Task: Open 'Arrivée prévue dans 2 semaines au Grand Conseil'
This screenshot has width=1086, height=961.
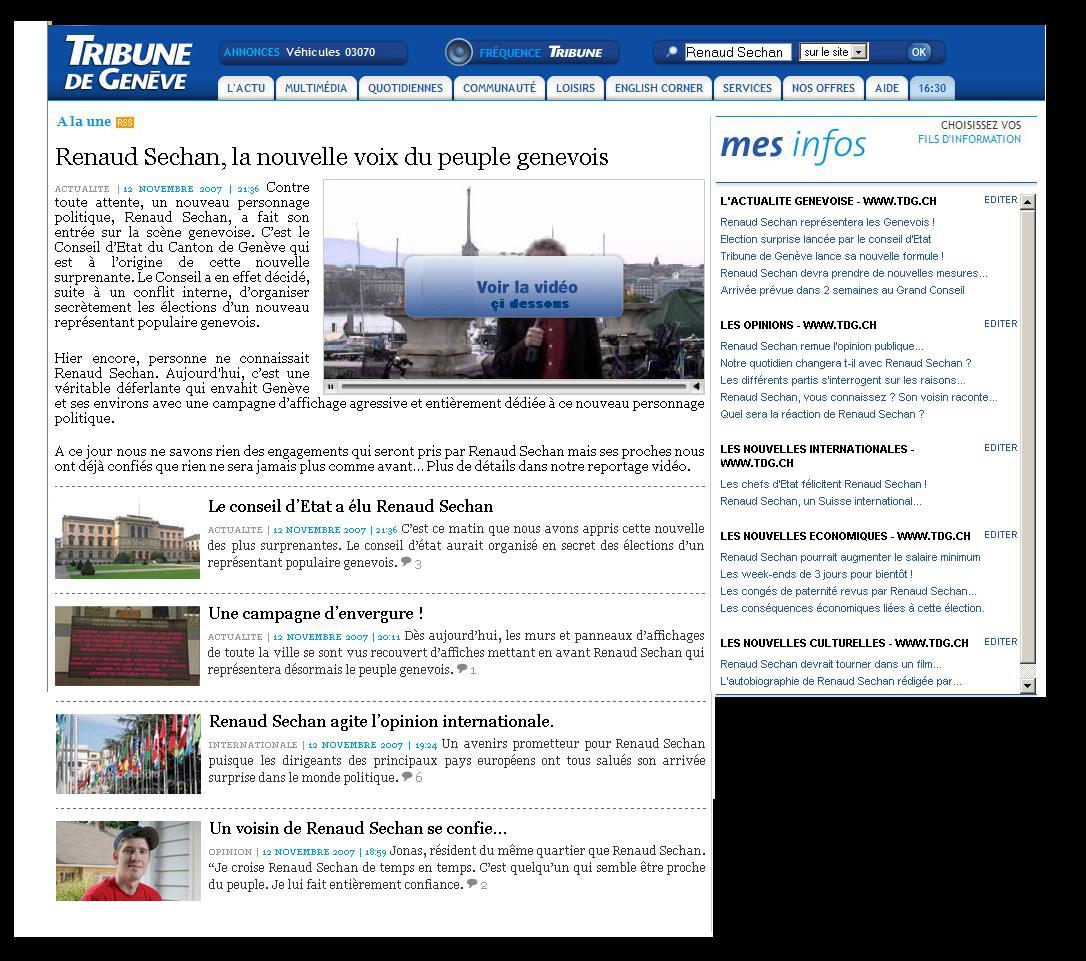Action: coord(842,290)
